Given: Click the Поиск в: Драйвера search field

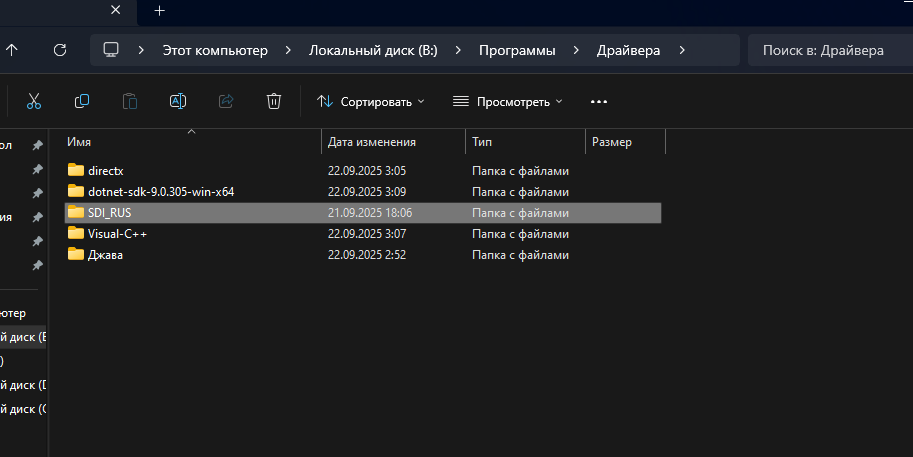Looking at the screenshot, I should tap(826, 50).
